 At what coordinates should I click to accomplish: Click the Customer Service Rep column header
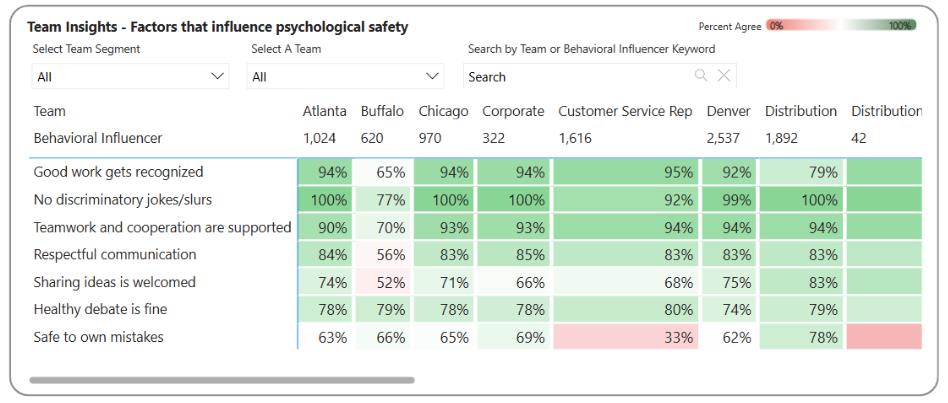pos(625,111)
